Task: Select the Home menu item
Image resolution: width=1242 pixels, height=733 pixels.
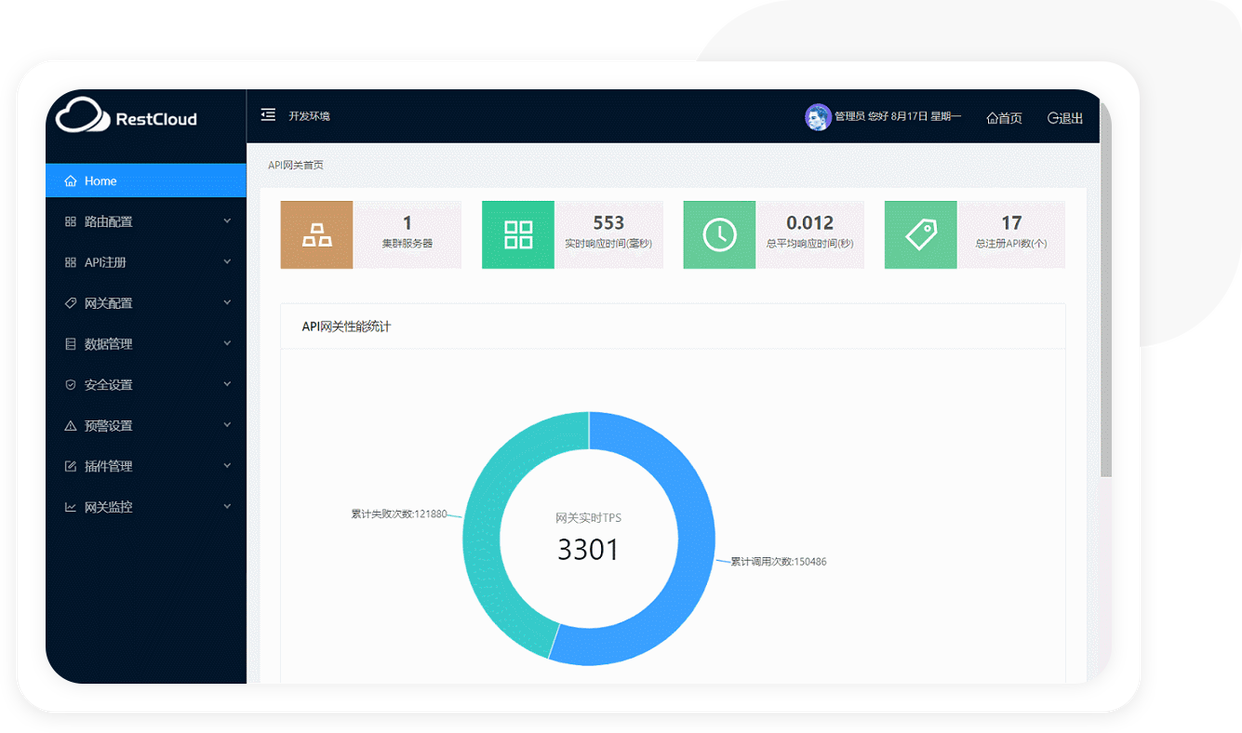Action: click(x=146, y=181)
